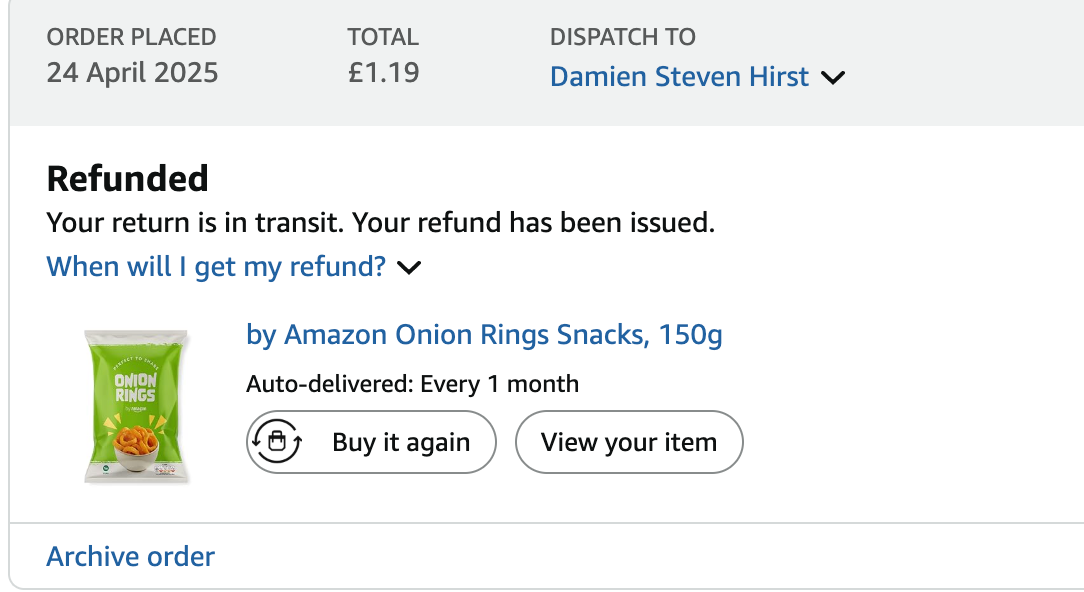Click the 24 April 2025 order date
The width and height of the screenshot is (1084, 592).
[132, 73]
